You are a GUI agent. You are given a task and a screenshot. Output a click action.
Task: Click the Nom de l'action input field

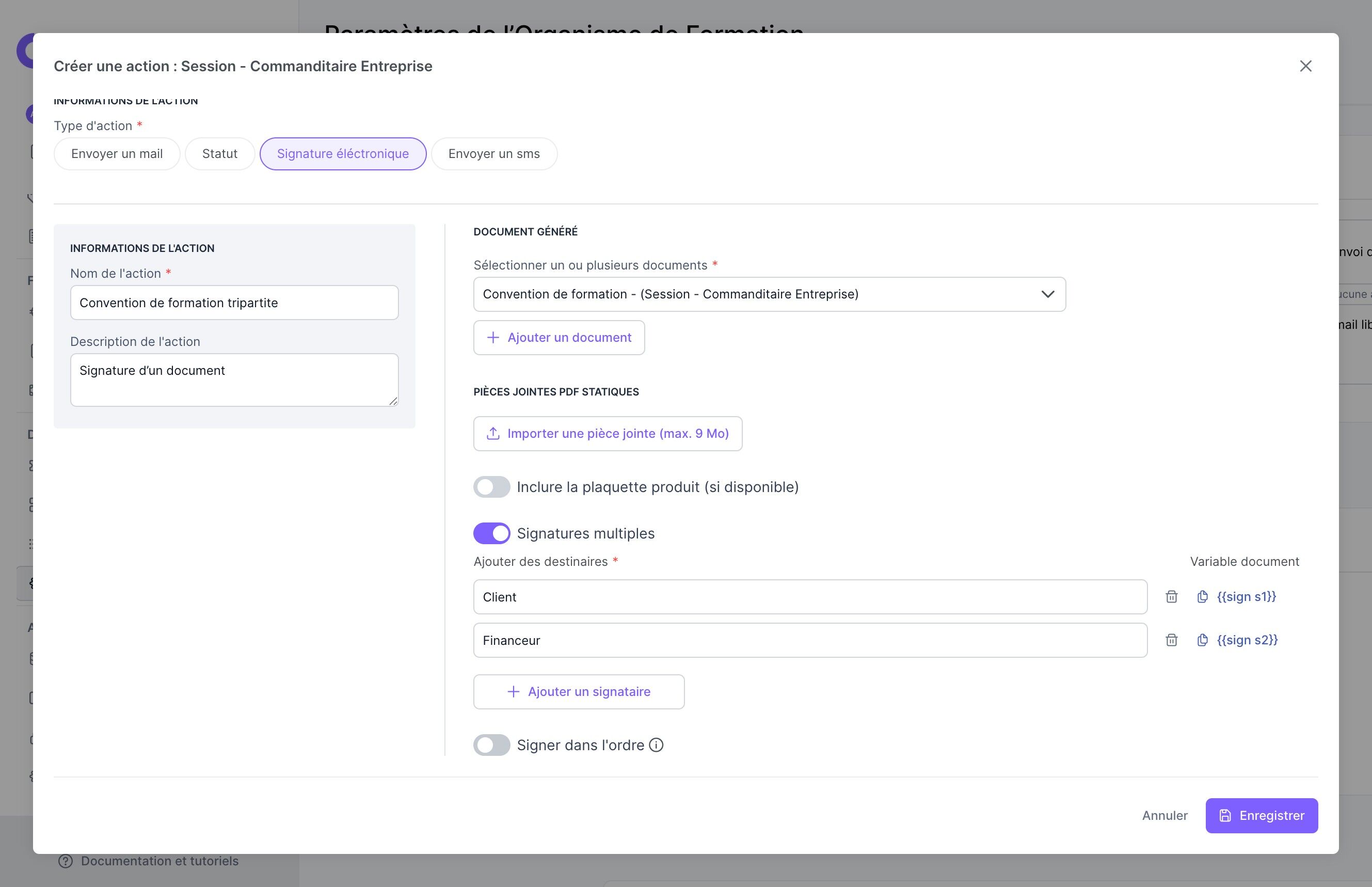point(234,303)
